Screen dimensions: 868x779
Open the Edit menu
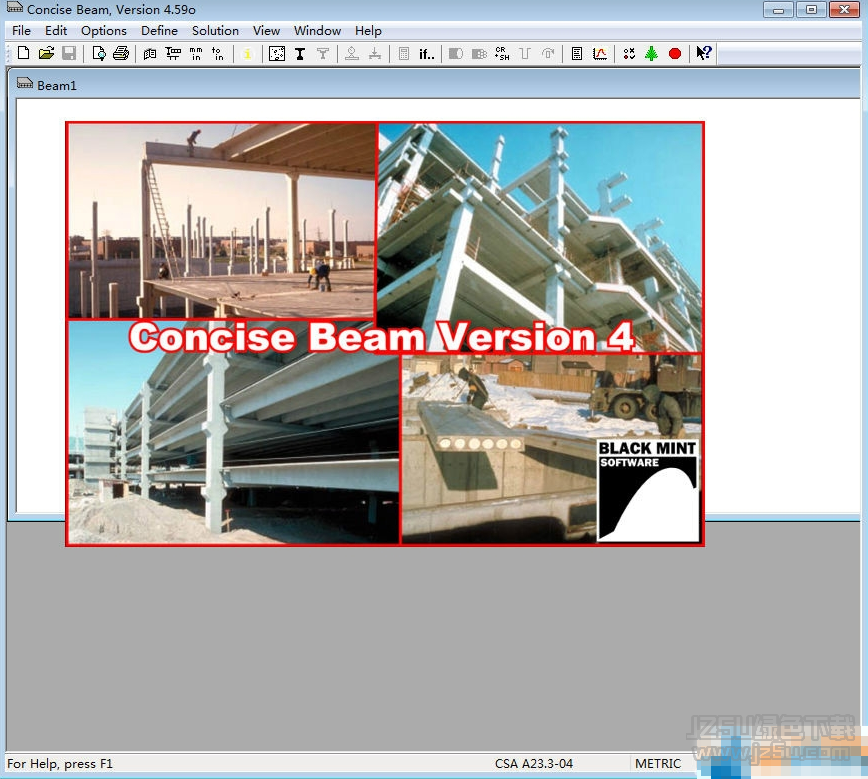[56, 30]
